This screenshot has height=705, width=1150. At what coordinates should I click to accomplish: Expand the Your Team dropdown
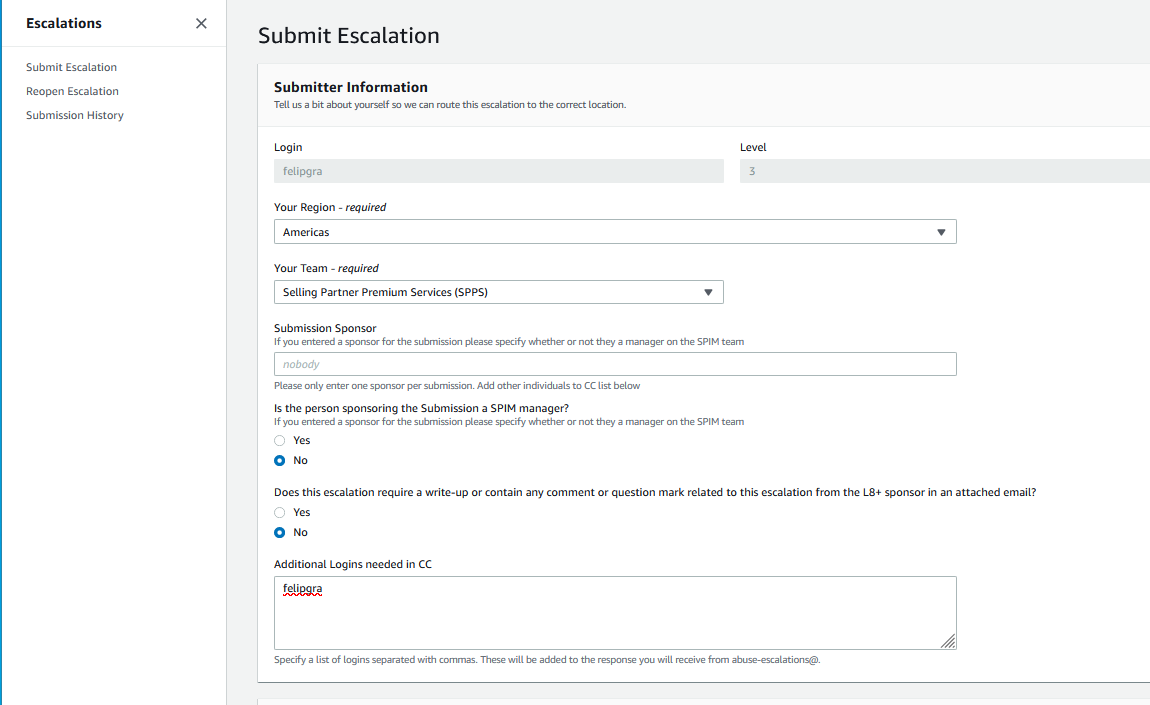click(498, 292)
